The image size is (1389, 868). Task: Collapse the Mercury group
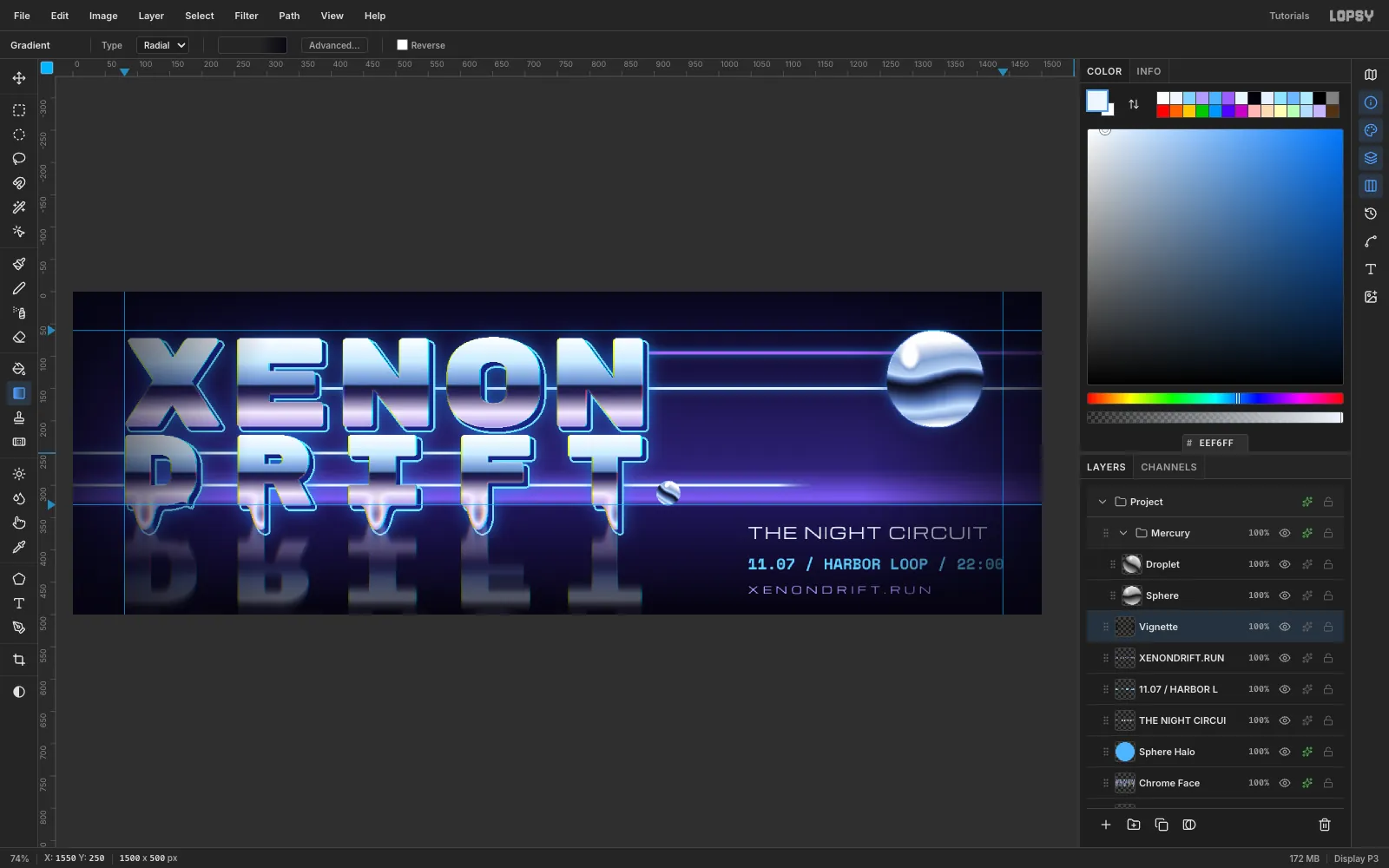(1123, 533)
